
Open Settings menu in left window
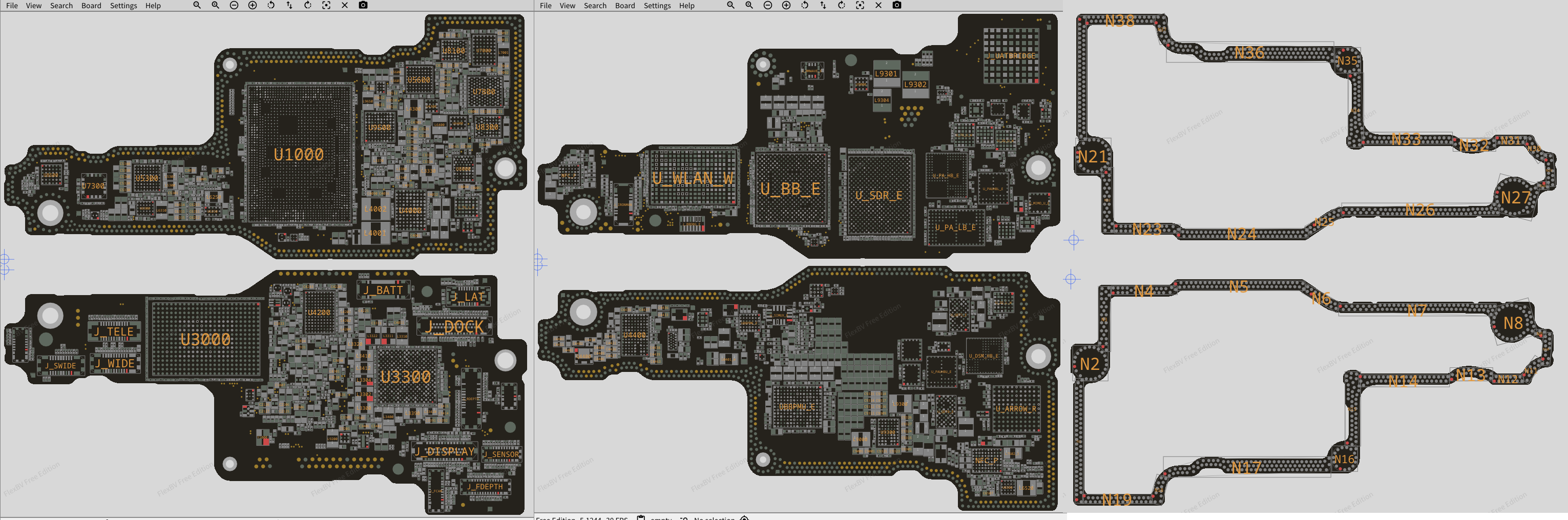[123, 6]
